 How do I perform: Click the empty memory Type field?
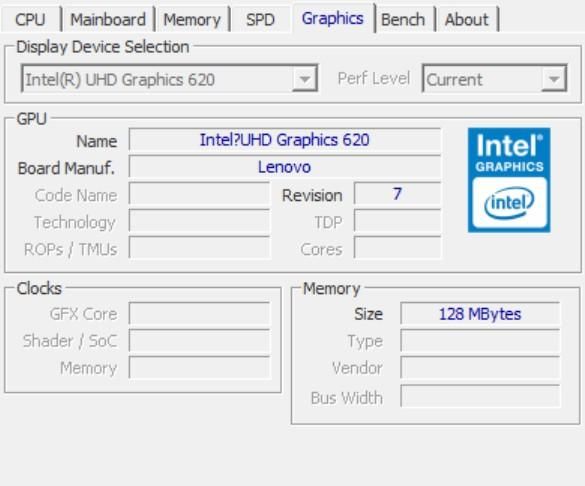click(480, 341)
